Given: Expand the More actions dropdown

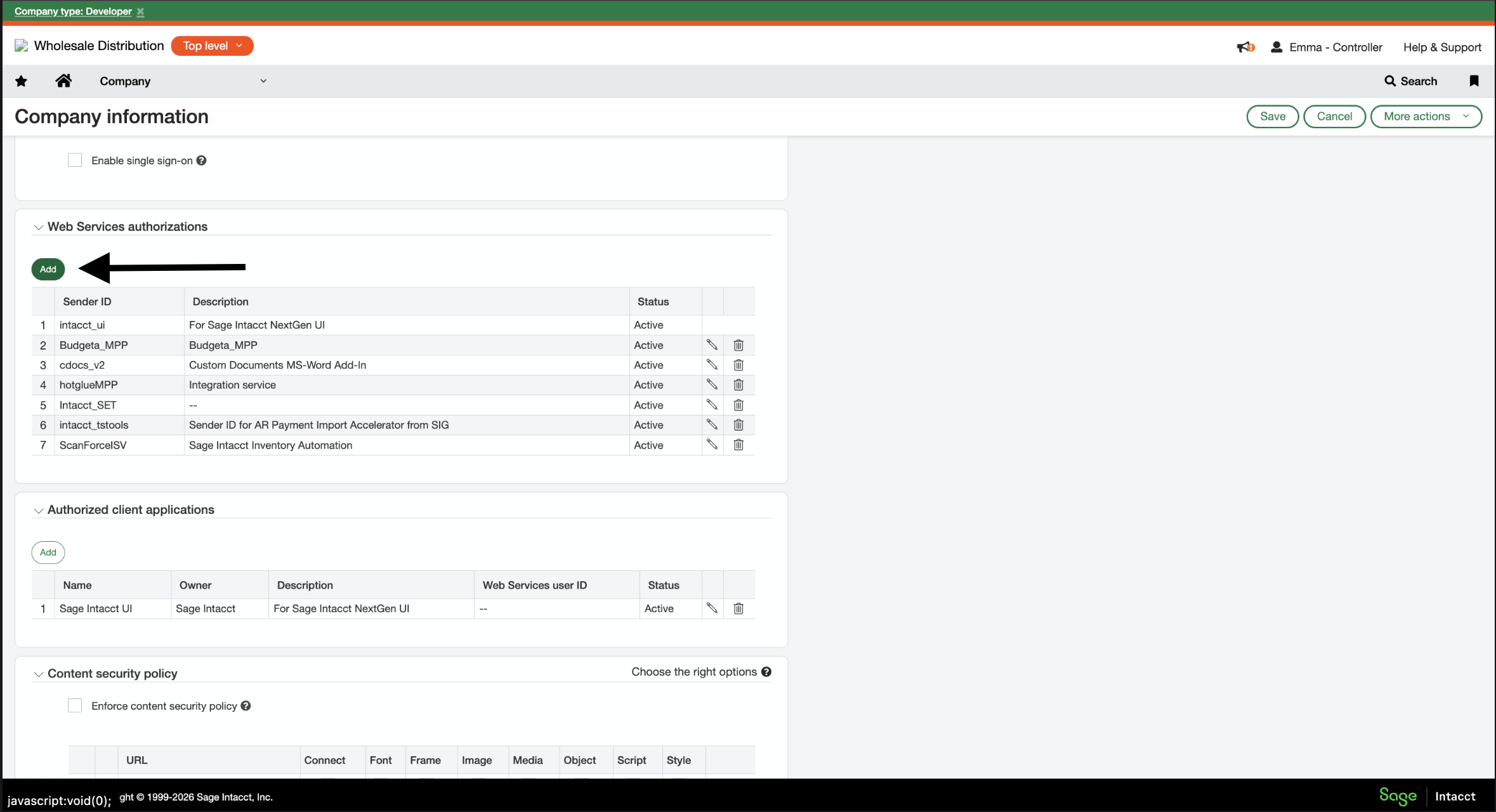Looking at the screenshot, I should (x=1426, y=116).
